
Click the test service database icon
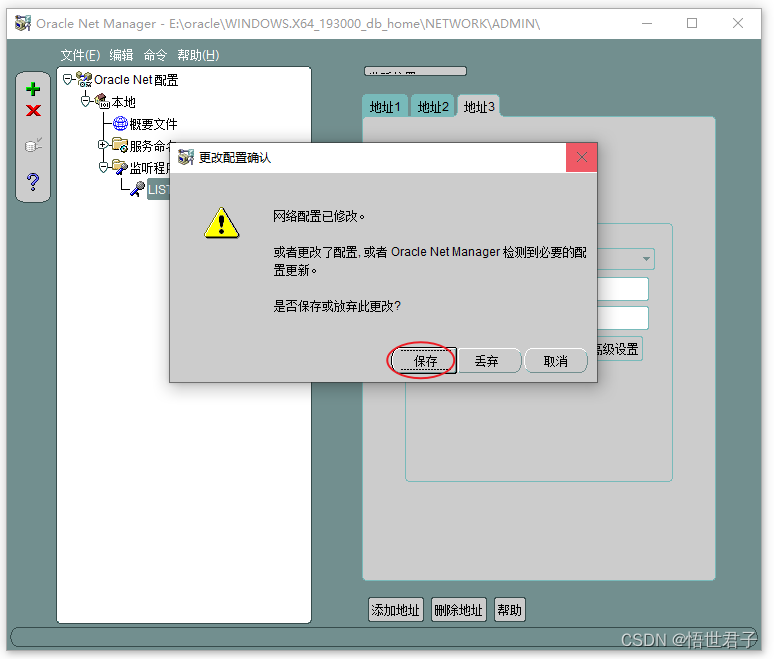point(33,145)
